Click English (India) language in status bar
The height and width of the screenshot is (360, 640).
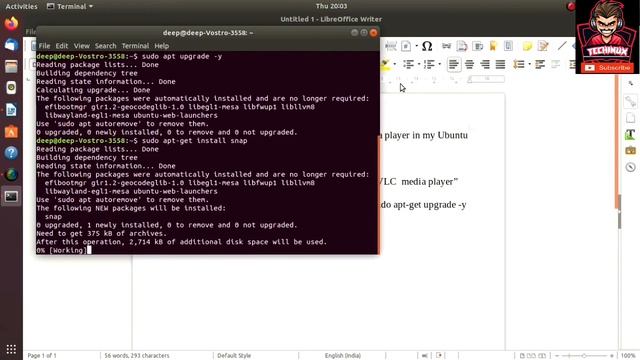(342, 356)
